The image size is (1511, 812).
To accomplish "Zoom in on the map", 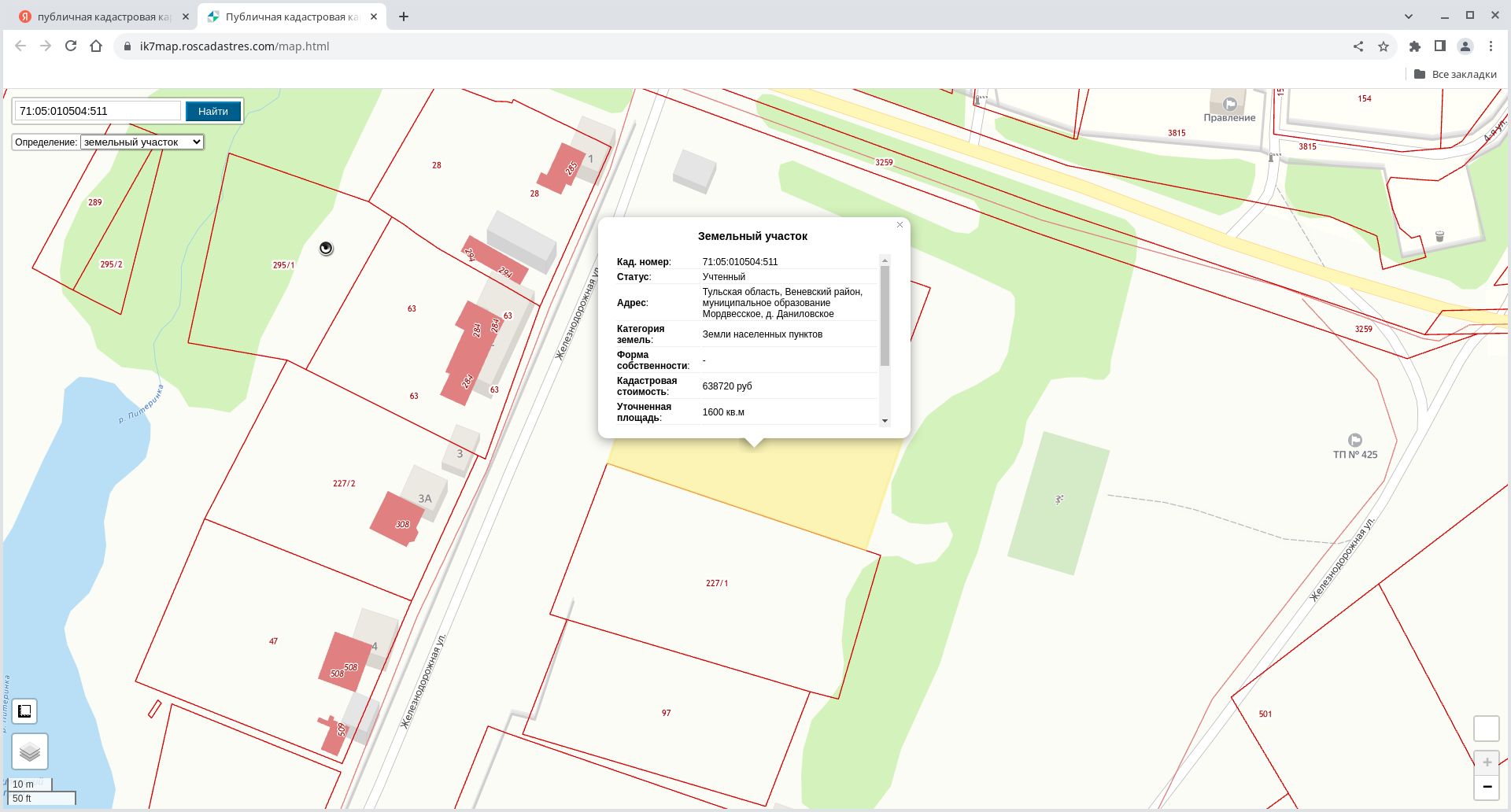I will click(x=1487, y=762).
